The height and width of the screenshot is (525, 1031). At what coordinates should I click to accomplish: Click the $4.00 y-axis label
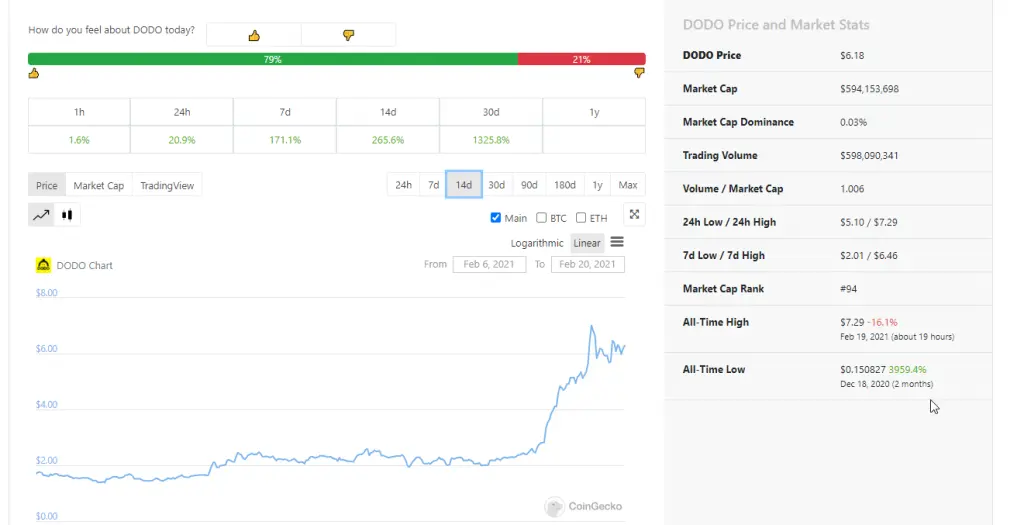pyautogui.click(x=47, y=405)
